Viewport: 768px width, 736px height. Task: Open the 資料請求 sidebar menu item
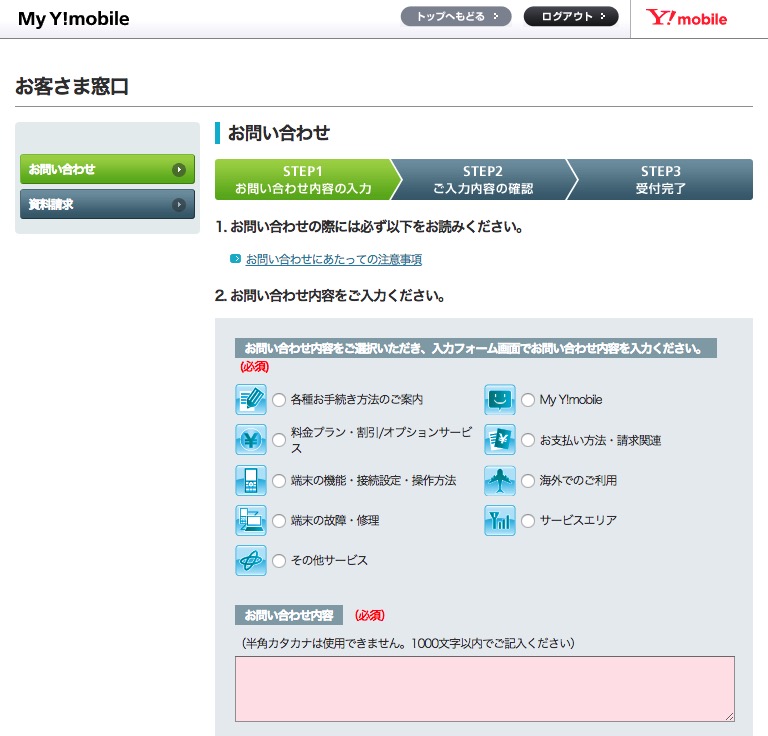(107, 204)
